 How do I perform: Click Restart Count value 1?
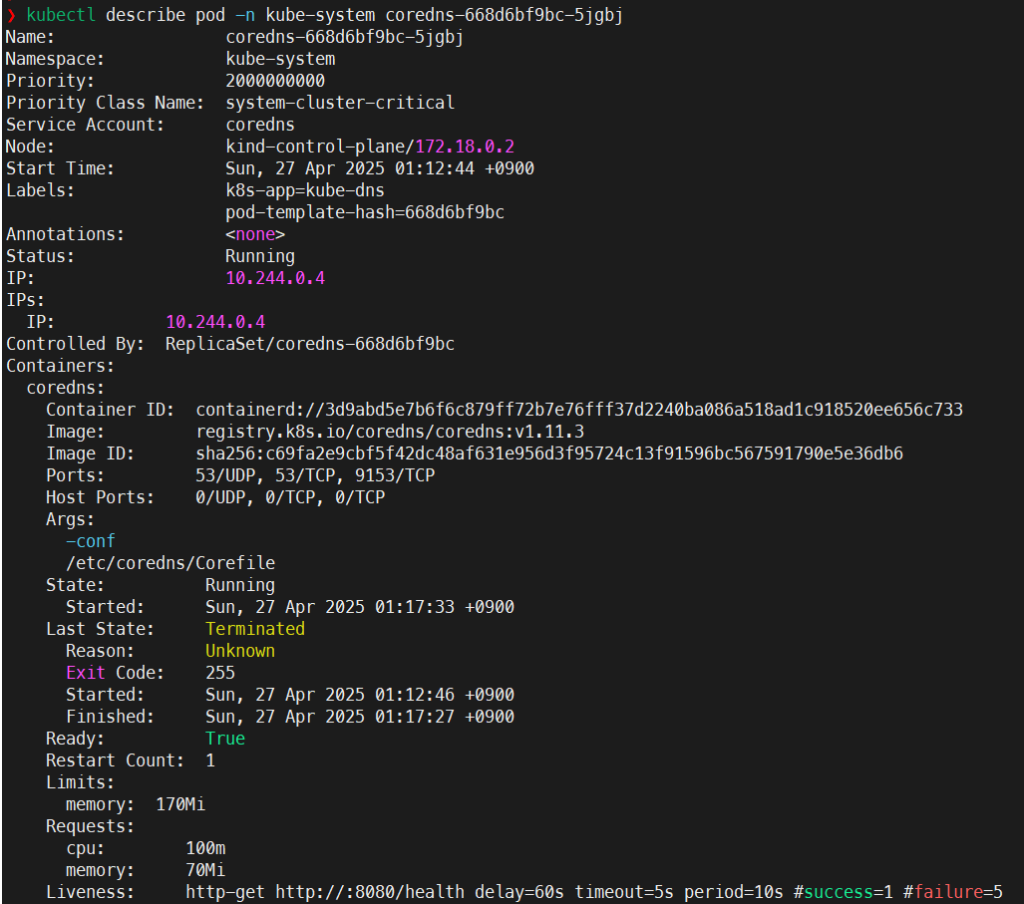pyautogui.click(x=210, y=761)
